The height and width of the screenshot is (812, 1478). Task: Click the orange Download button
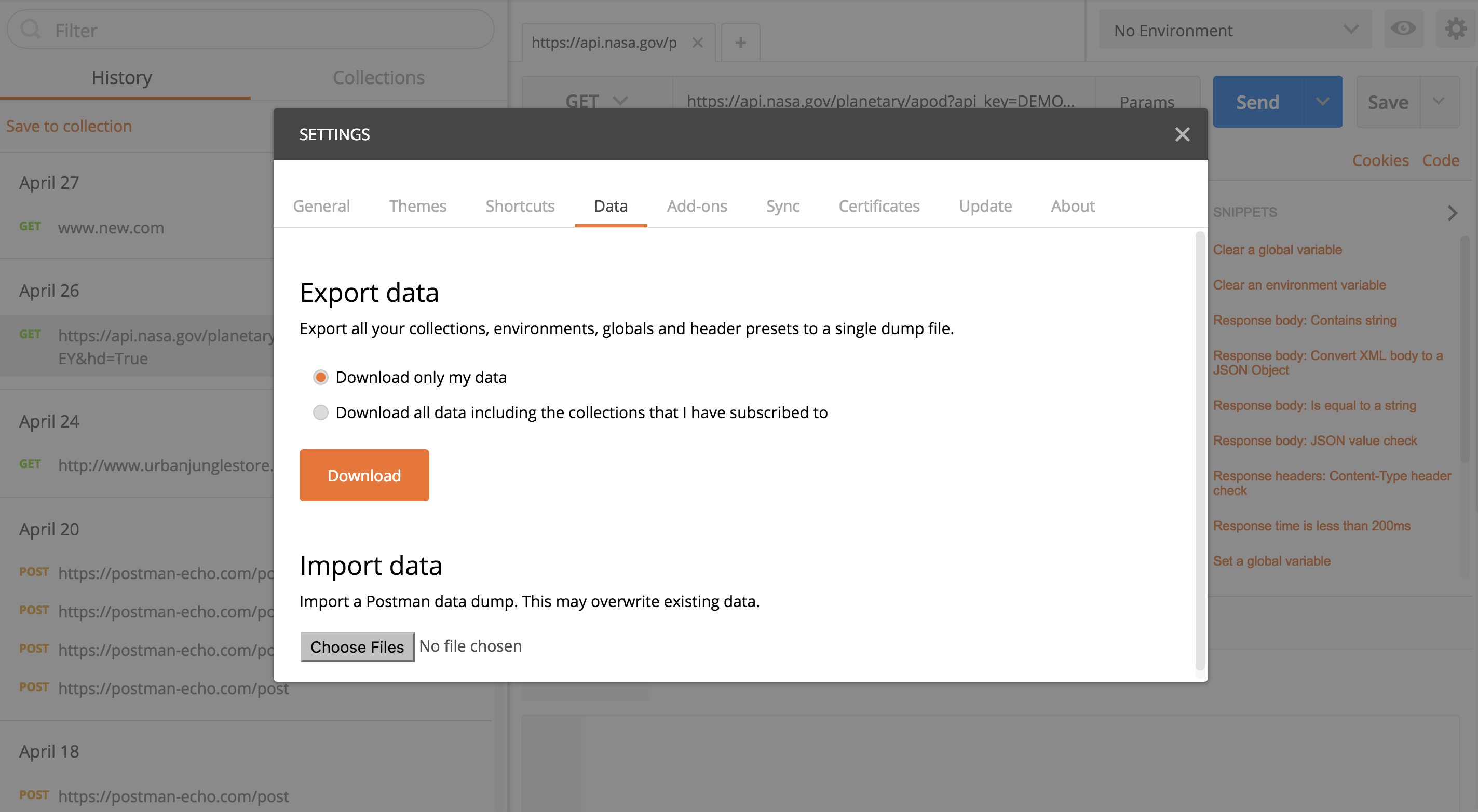click(x=364, y=475)
